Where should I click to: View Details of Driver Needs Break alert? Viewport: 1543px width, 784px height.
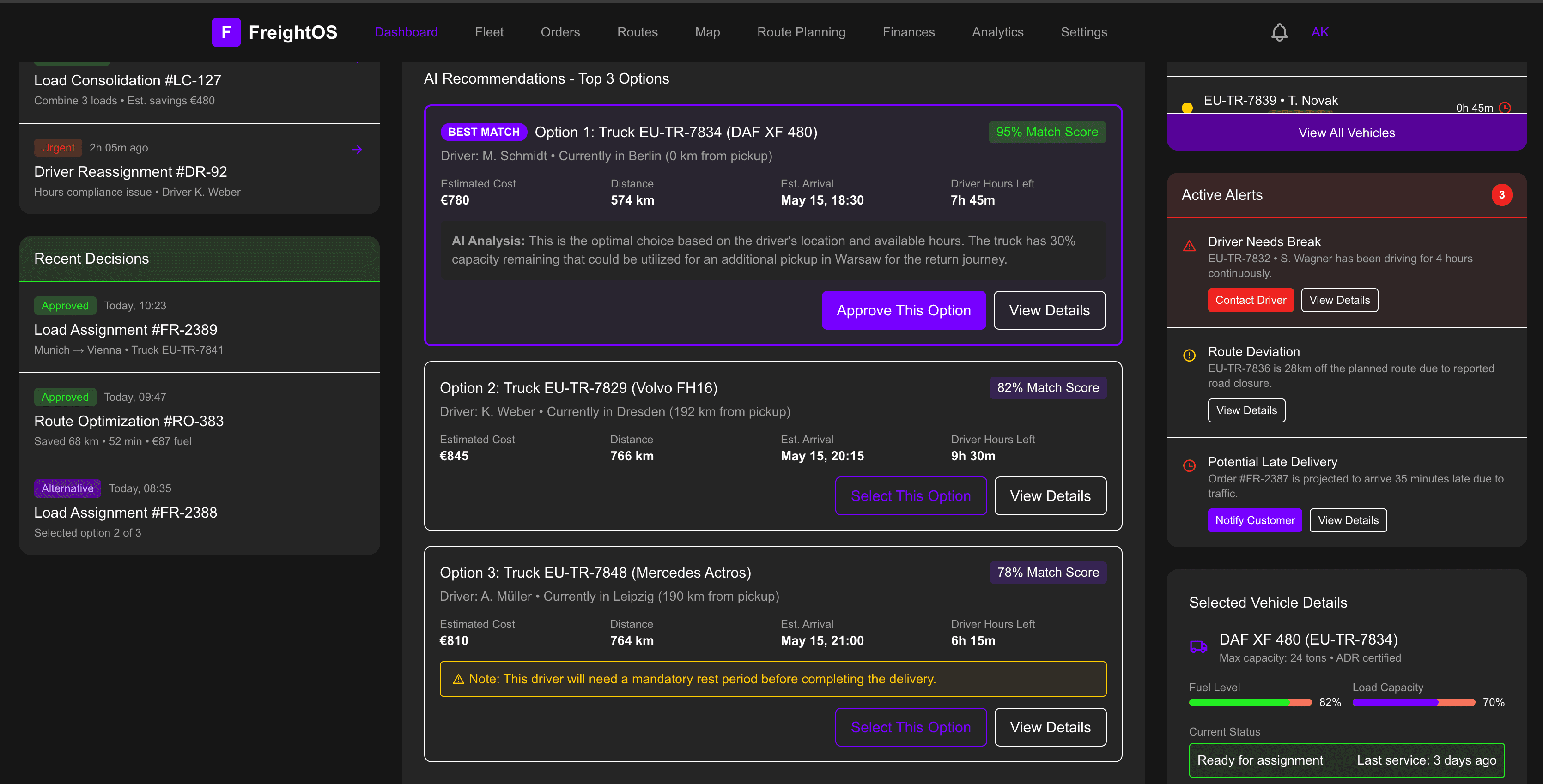point(1339,300)
